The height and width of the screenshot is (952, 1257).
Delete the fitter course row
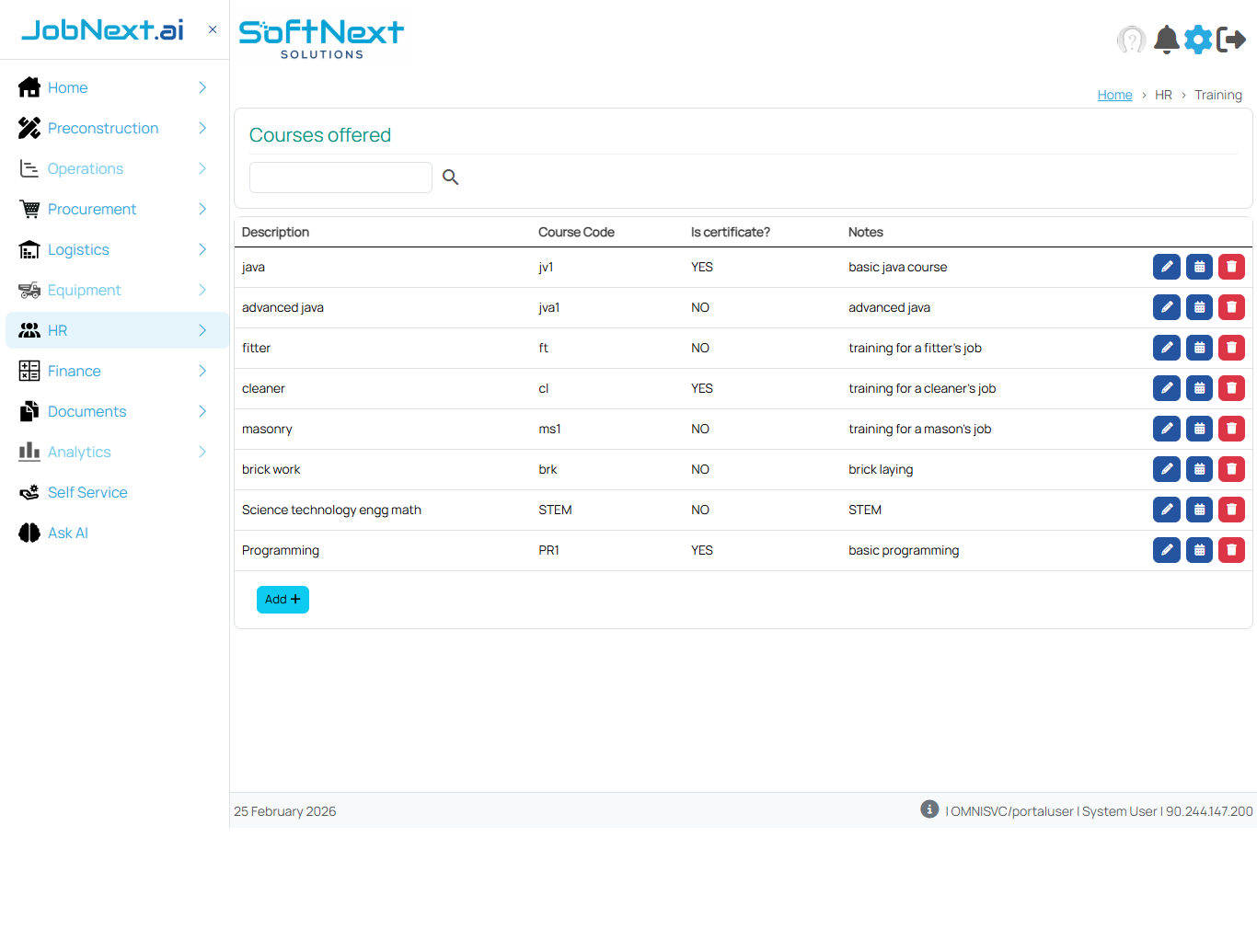click(1231, 348)
